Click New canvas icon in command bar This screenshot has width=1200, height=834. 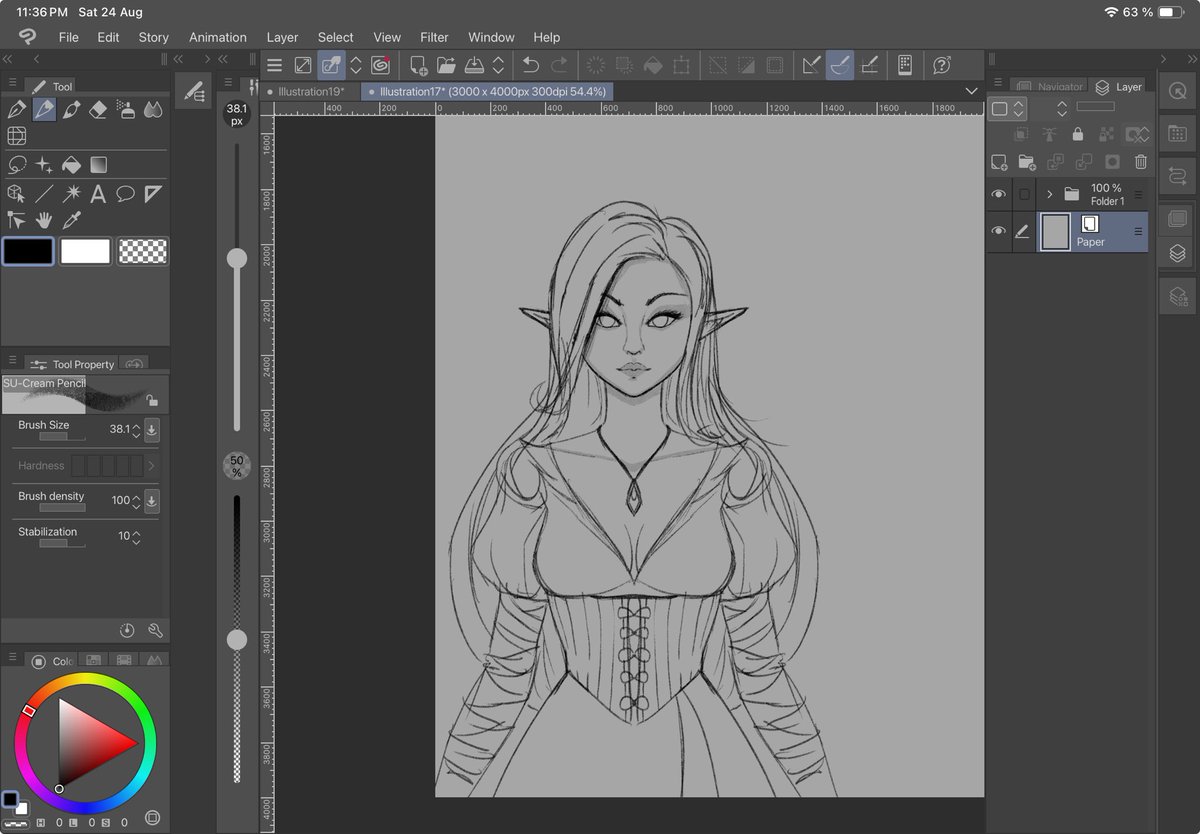418,65
